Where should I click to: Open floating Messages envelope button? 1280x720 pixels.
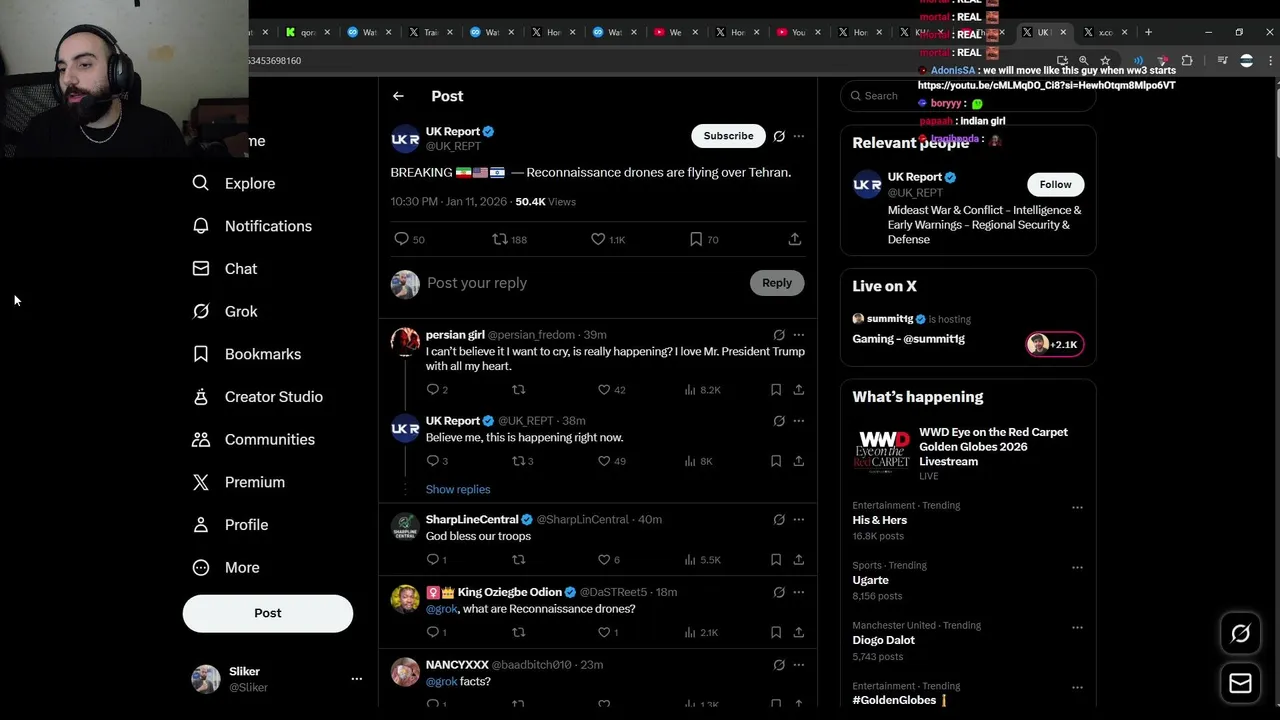1240,684
